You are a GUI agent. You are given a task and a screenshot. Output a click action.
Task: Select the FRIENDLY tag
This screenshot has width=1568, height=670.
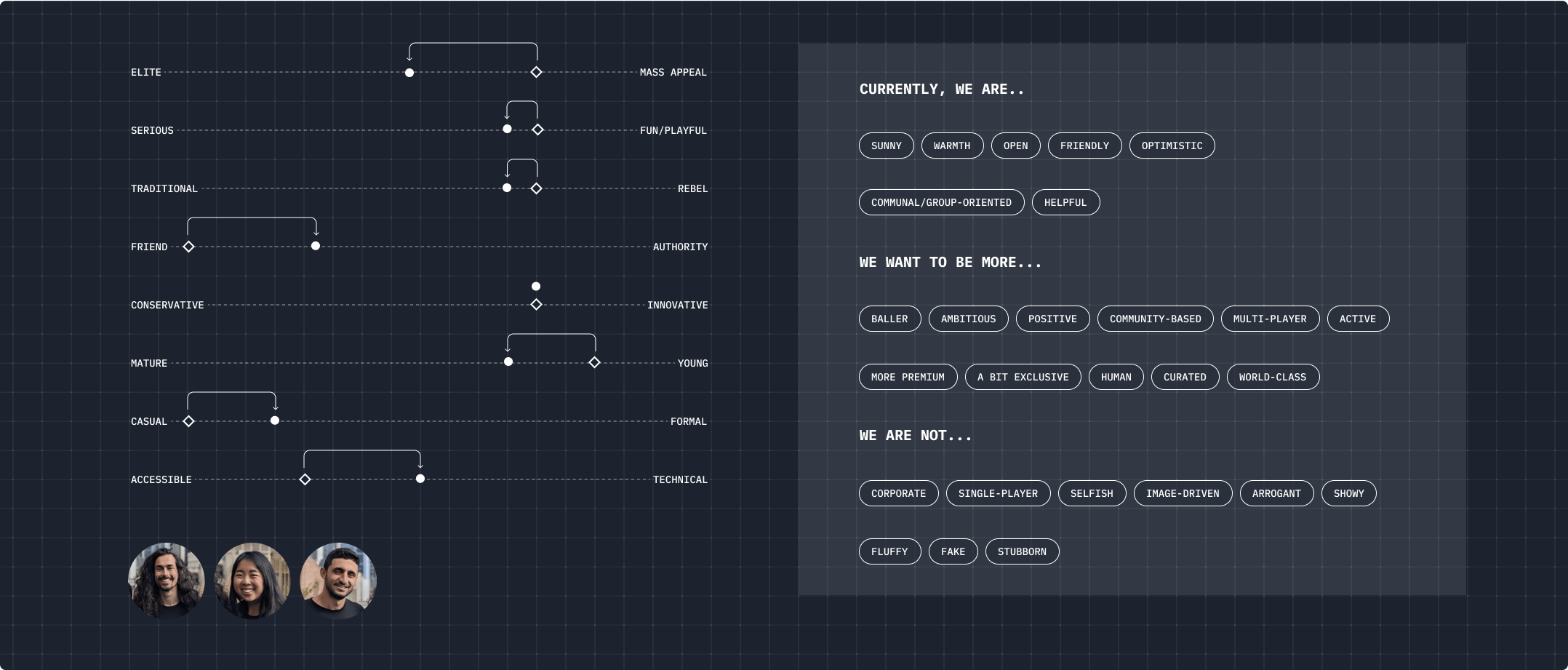coord(1084,145)
